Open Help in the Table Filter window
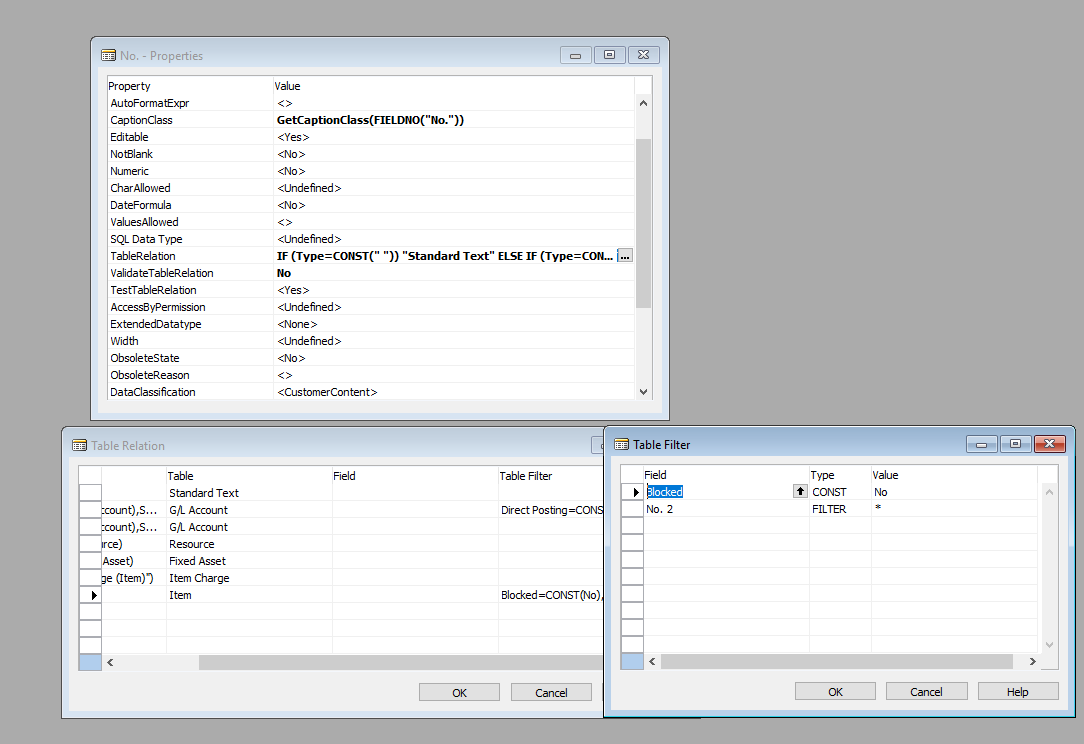This screenshot has height=744, width=1084. (x=1017, y=690)
